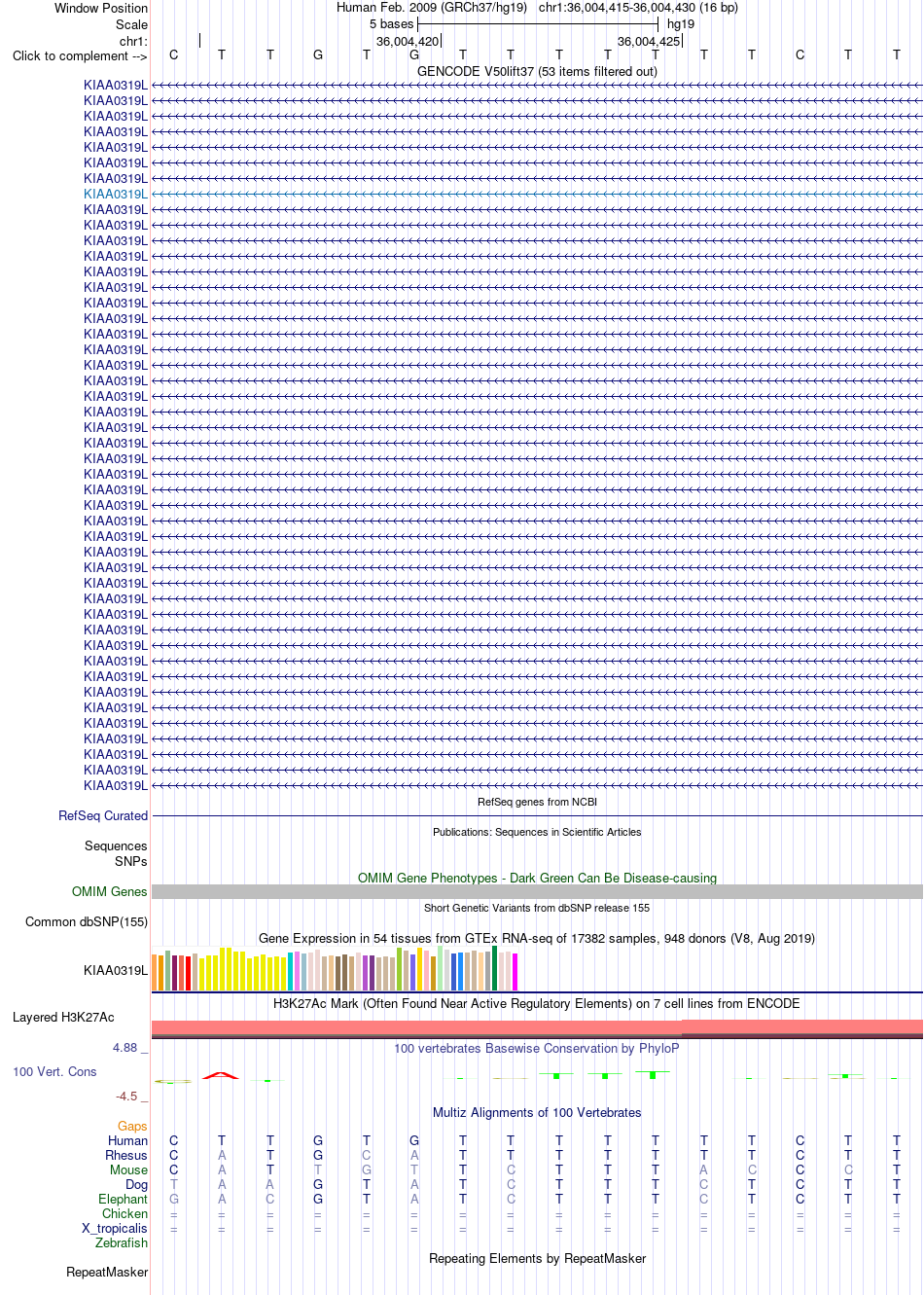Click the 36,004,425 ruler position
Viewport: 924px width, 1295px height.
click(x=649, y=41)
